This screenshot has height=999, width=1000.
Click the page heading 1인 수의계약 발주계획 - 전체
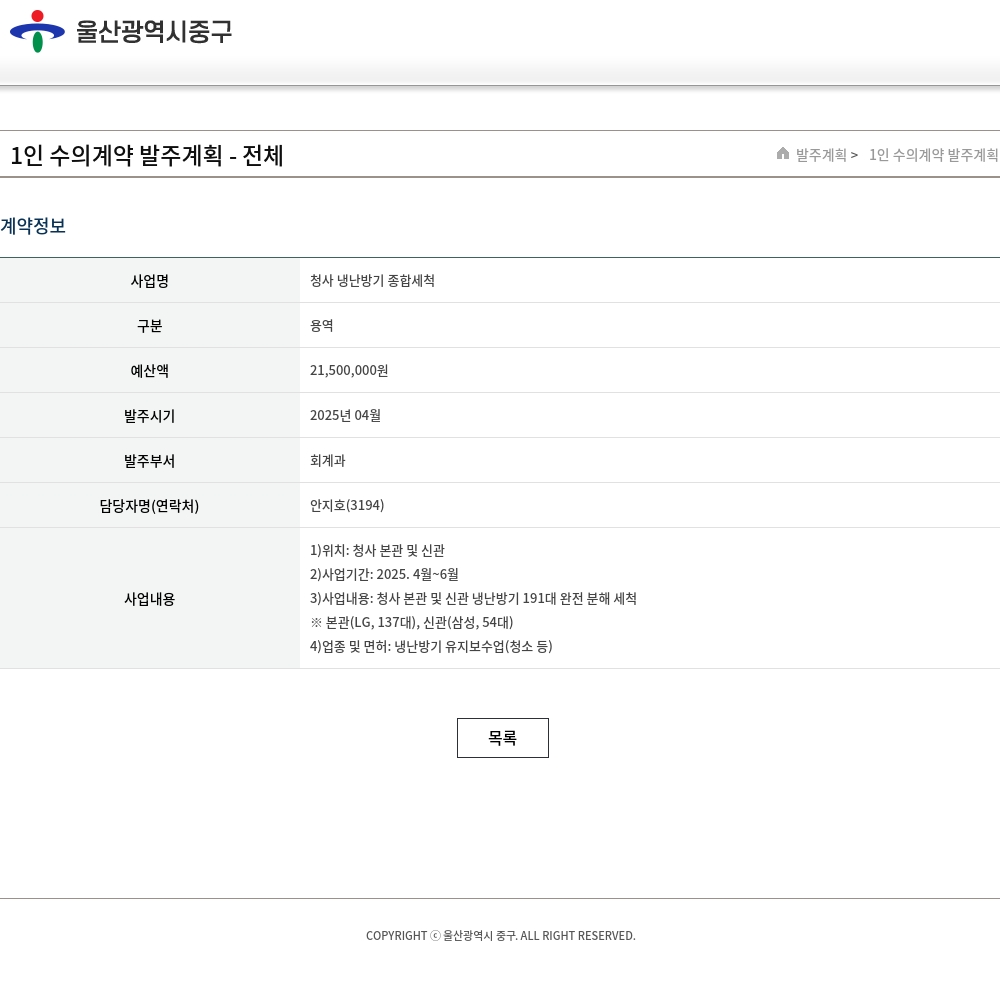pos(147,156)
